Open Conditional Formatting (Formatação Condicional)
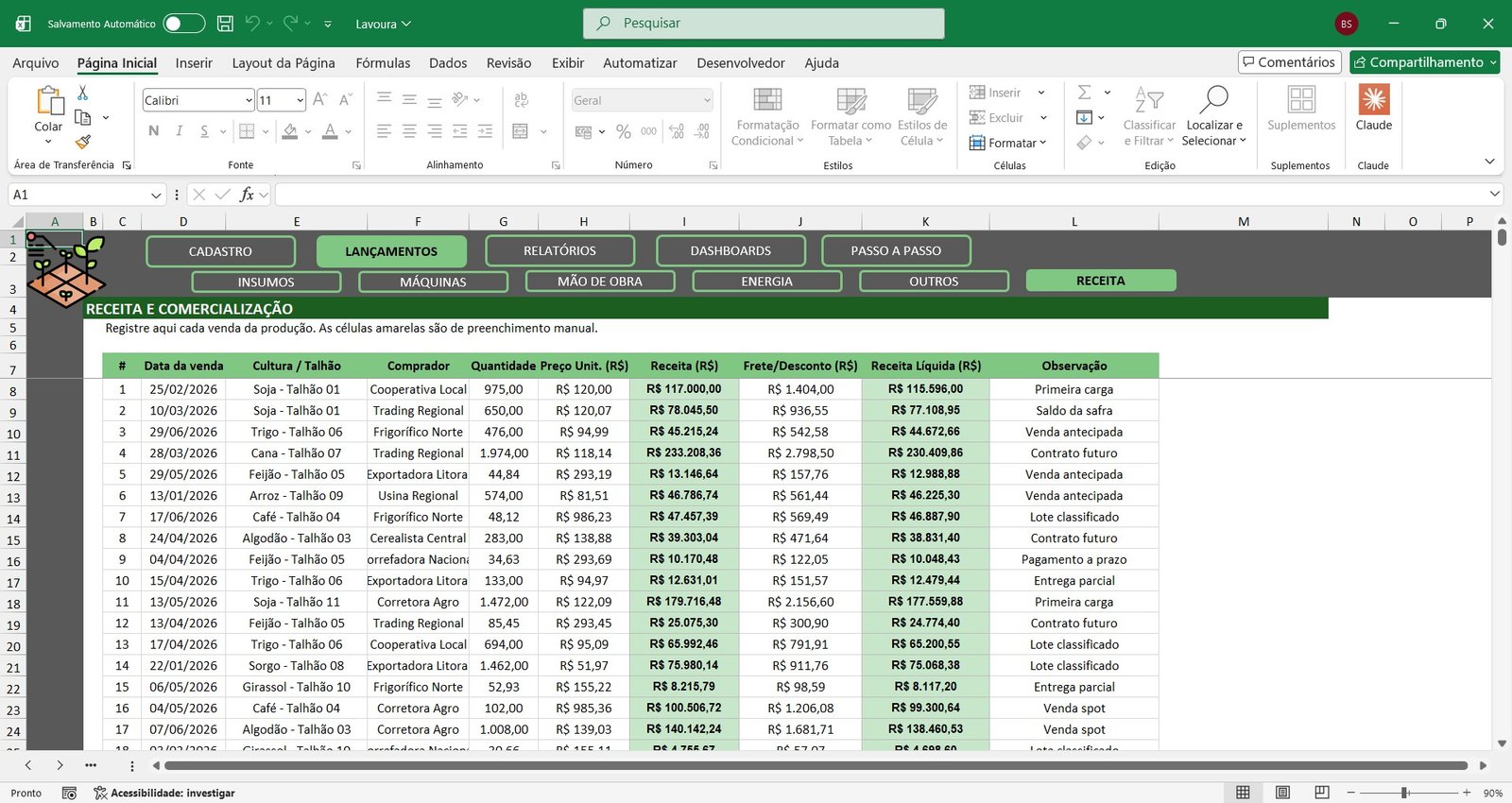The height and width of the screenshot is (803, 1512). tap(767, 116)
